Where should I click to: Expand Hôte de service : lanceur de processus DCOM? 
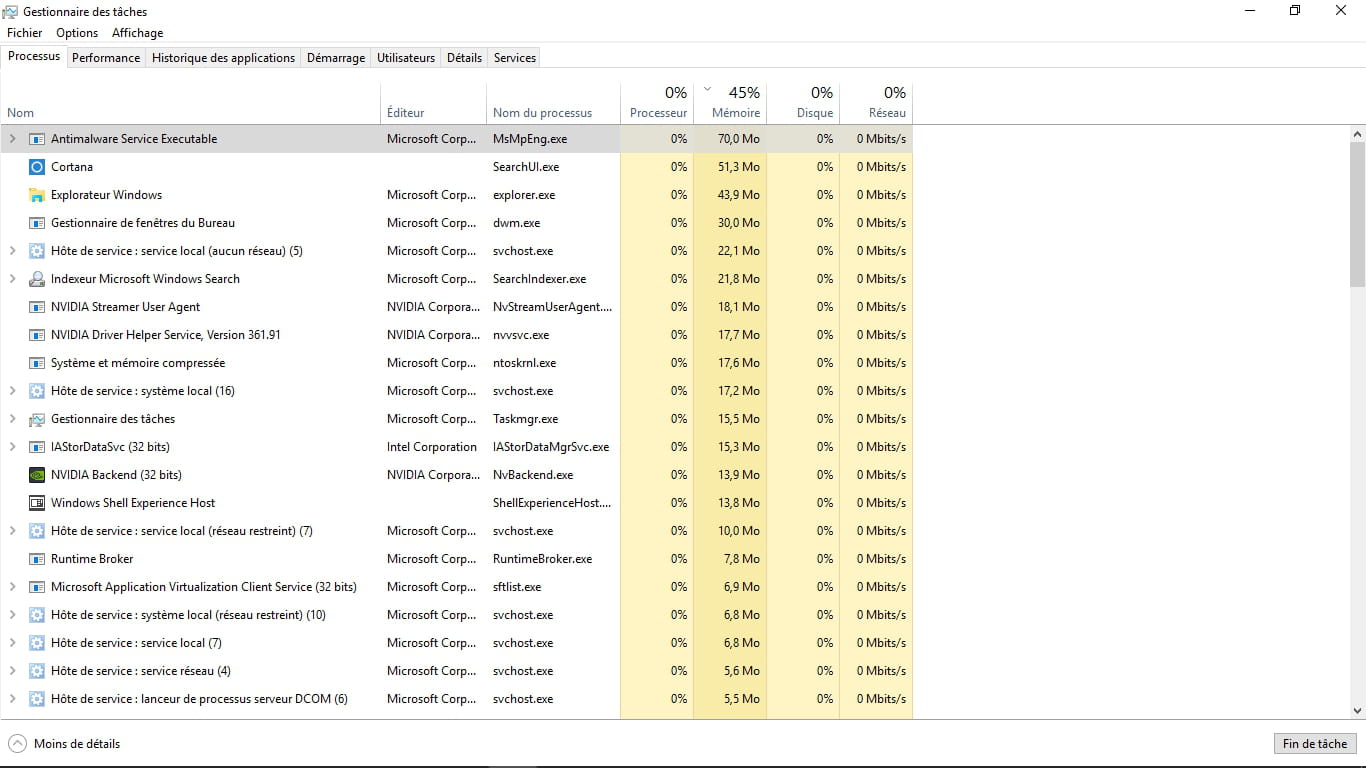12,699
